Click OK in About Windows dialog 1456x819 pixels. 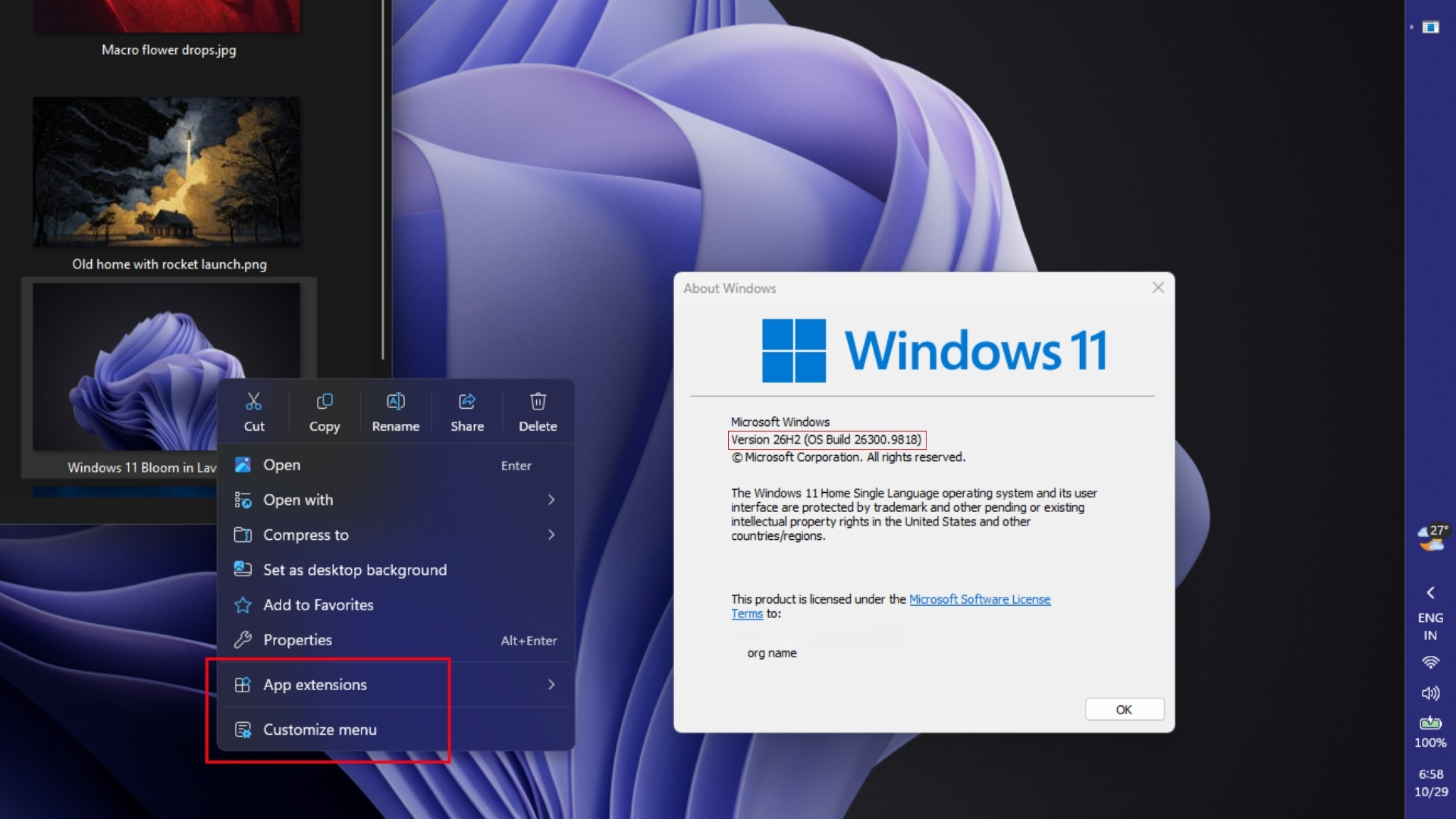click(1124, 710)
